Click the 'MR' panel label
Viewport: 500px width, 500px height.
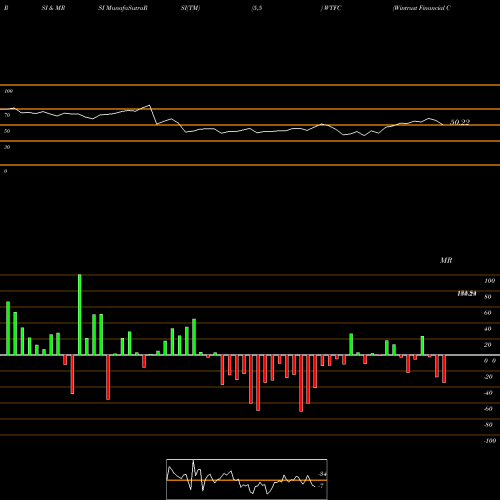(446, 260)
